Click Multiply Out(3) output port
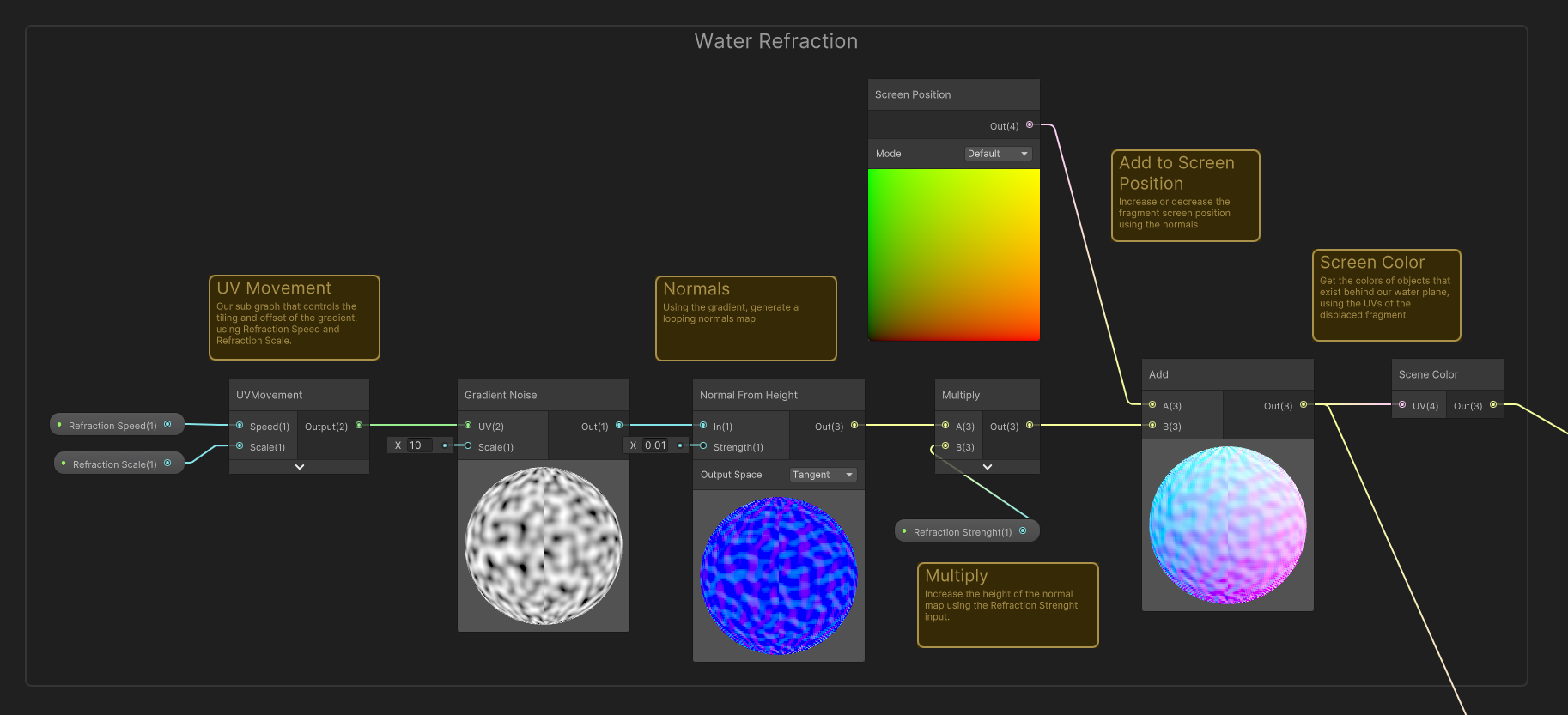 coord(1030,426)
